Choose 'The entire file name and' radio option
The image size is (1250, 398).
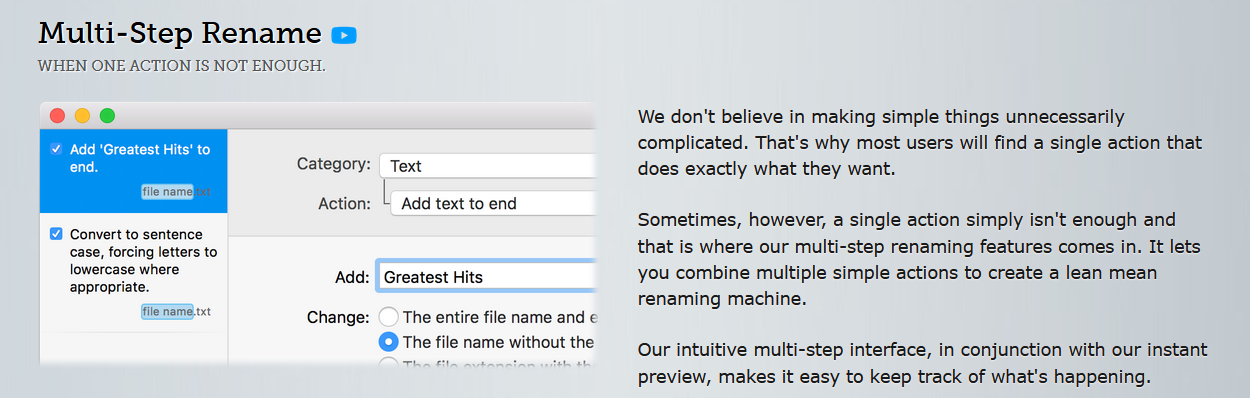pyautogui.click(x=388, y=317)
